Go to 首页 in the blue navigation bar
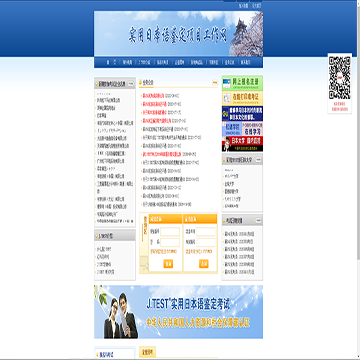Viewport: 360px width, 360px height. (x=111, y=62)
